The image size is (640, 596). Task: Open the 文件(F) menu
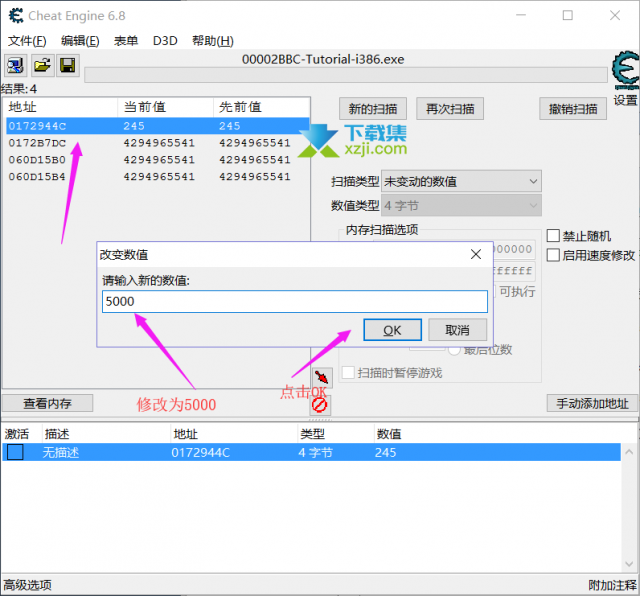point(27,41)
